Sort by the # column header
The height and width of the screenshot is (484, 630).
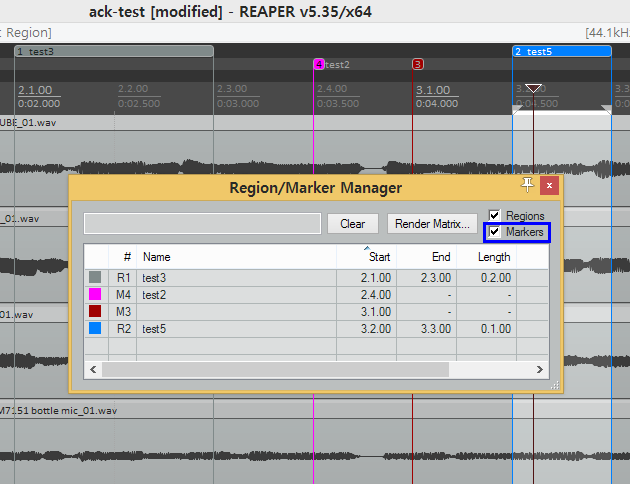click(123, 257)
